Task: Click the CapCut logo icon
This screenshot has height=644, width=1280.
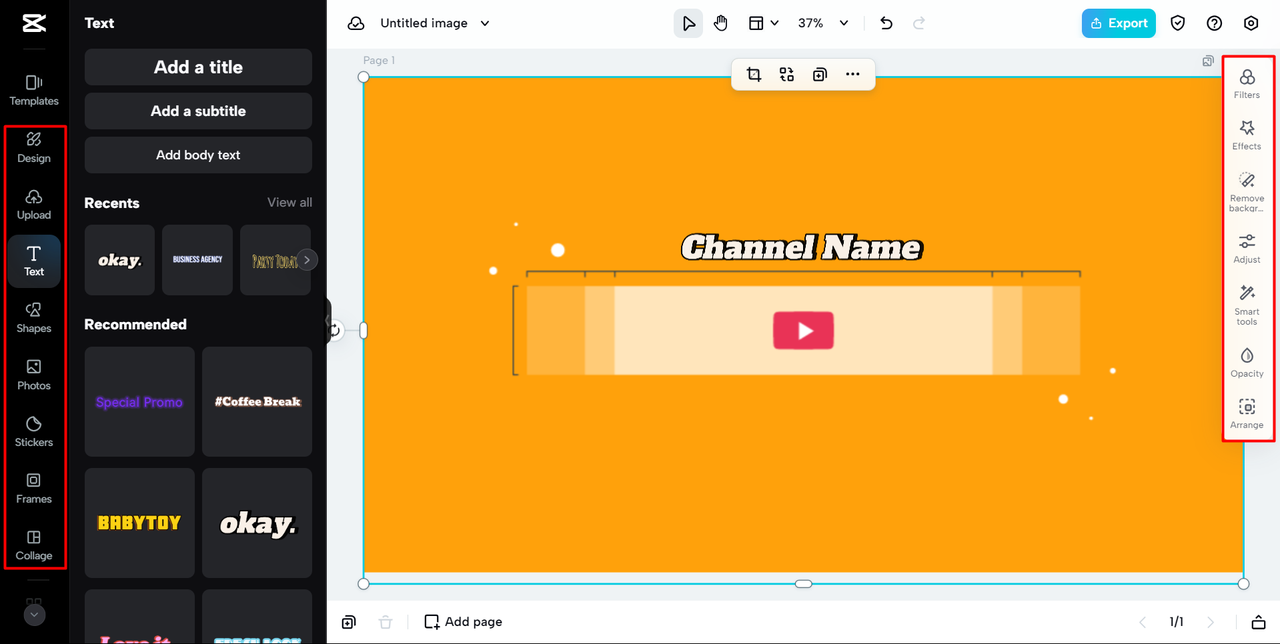Action: coord(34,23)
